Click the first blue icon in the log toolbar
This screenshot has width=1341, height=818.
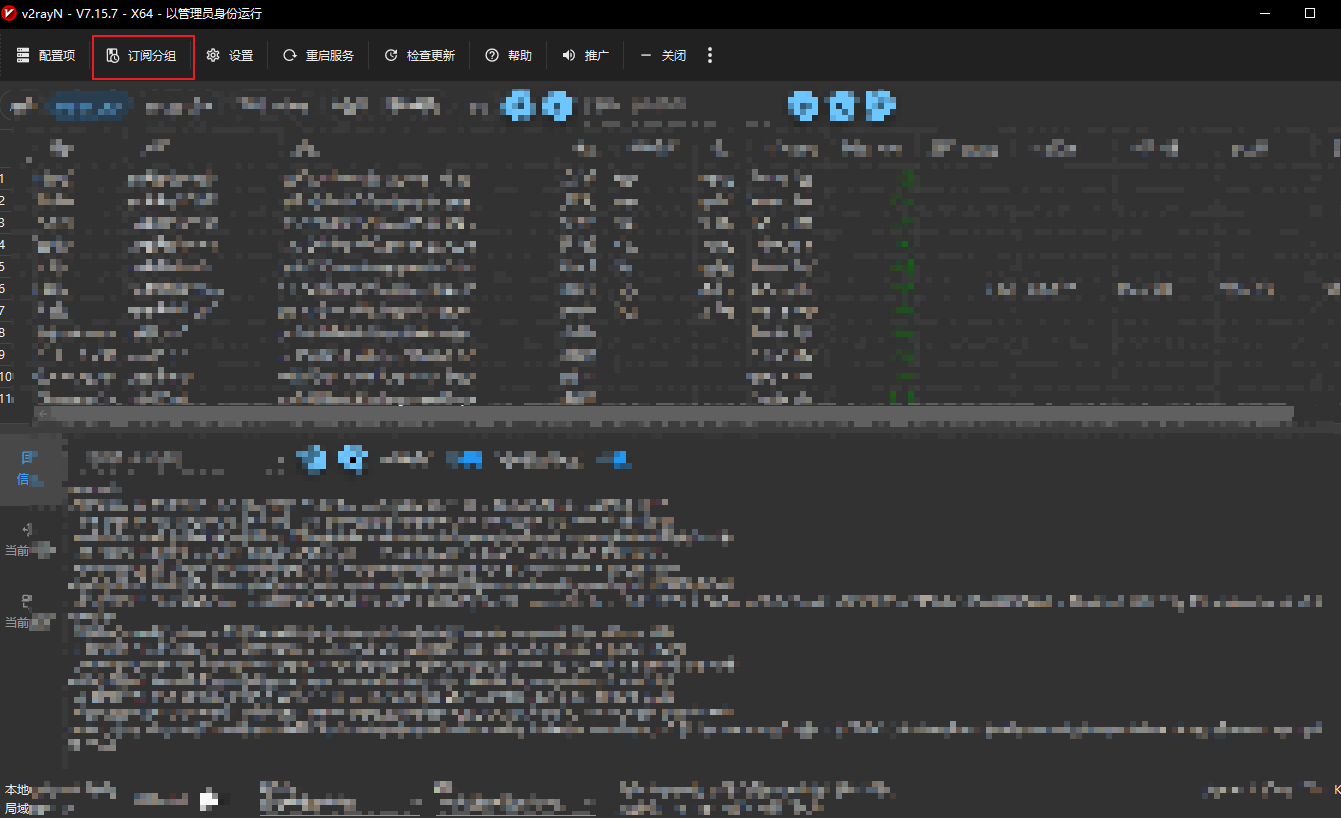(312, 459)
